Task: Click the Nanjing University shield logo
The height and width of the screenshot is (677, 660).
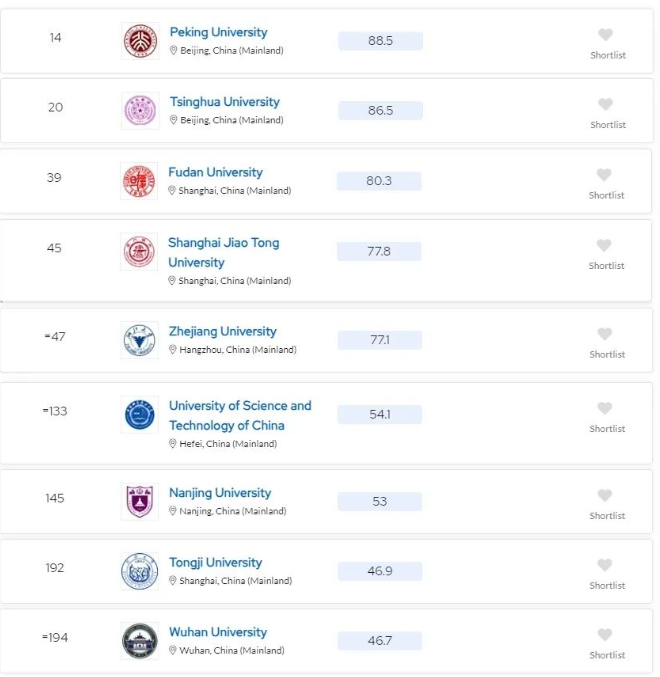Action: click(139, 501)
